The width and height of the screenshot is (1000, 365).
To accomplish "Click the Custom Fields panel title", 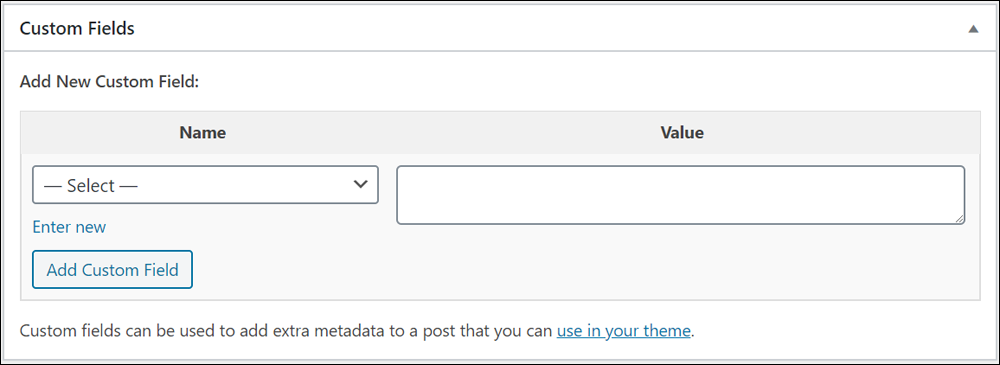I will click(x=77, y=29).
